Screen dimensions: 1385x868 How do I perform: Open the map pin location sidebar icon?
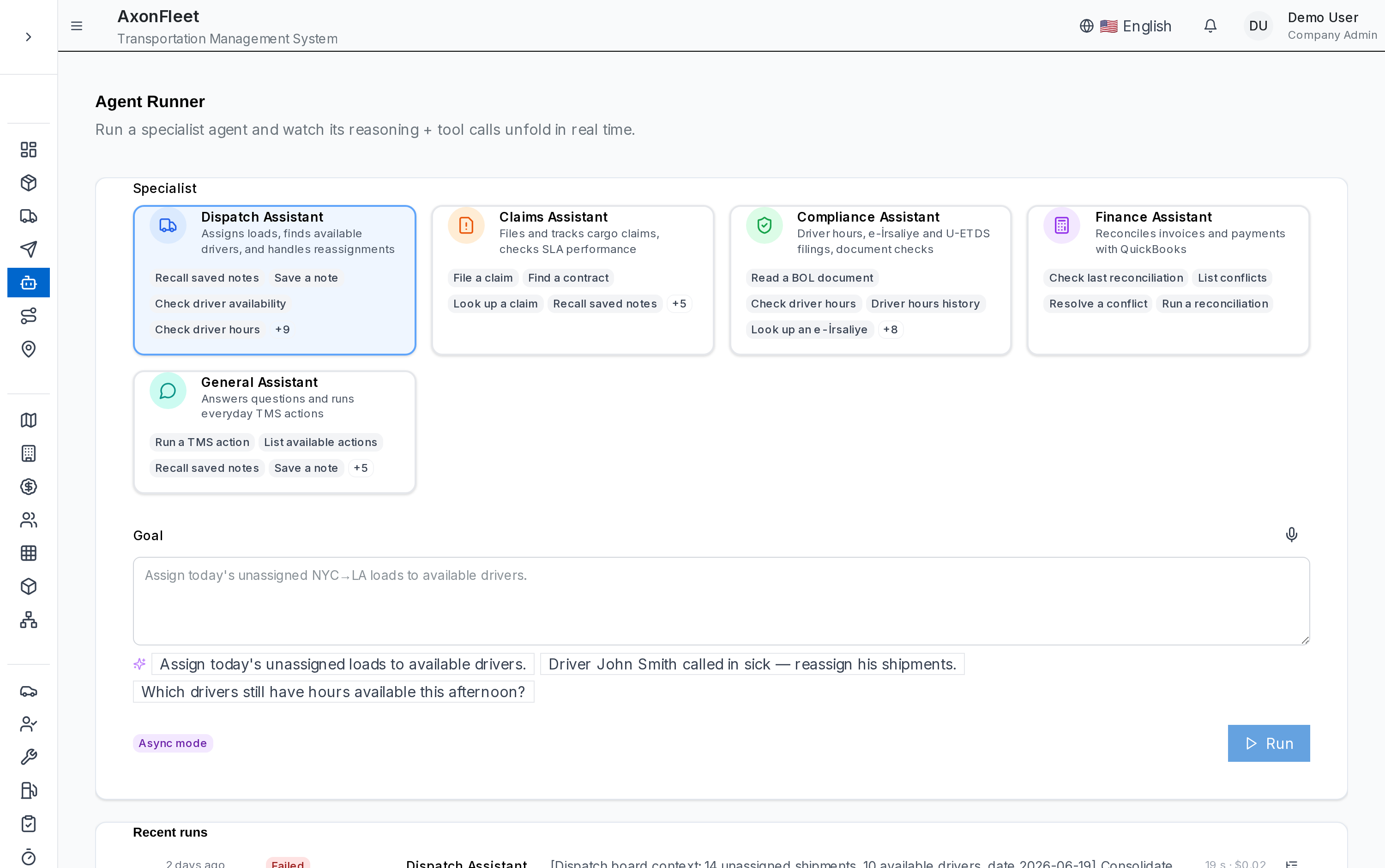[28, 349]
